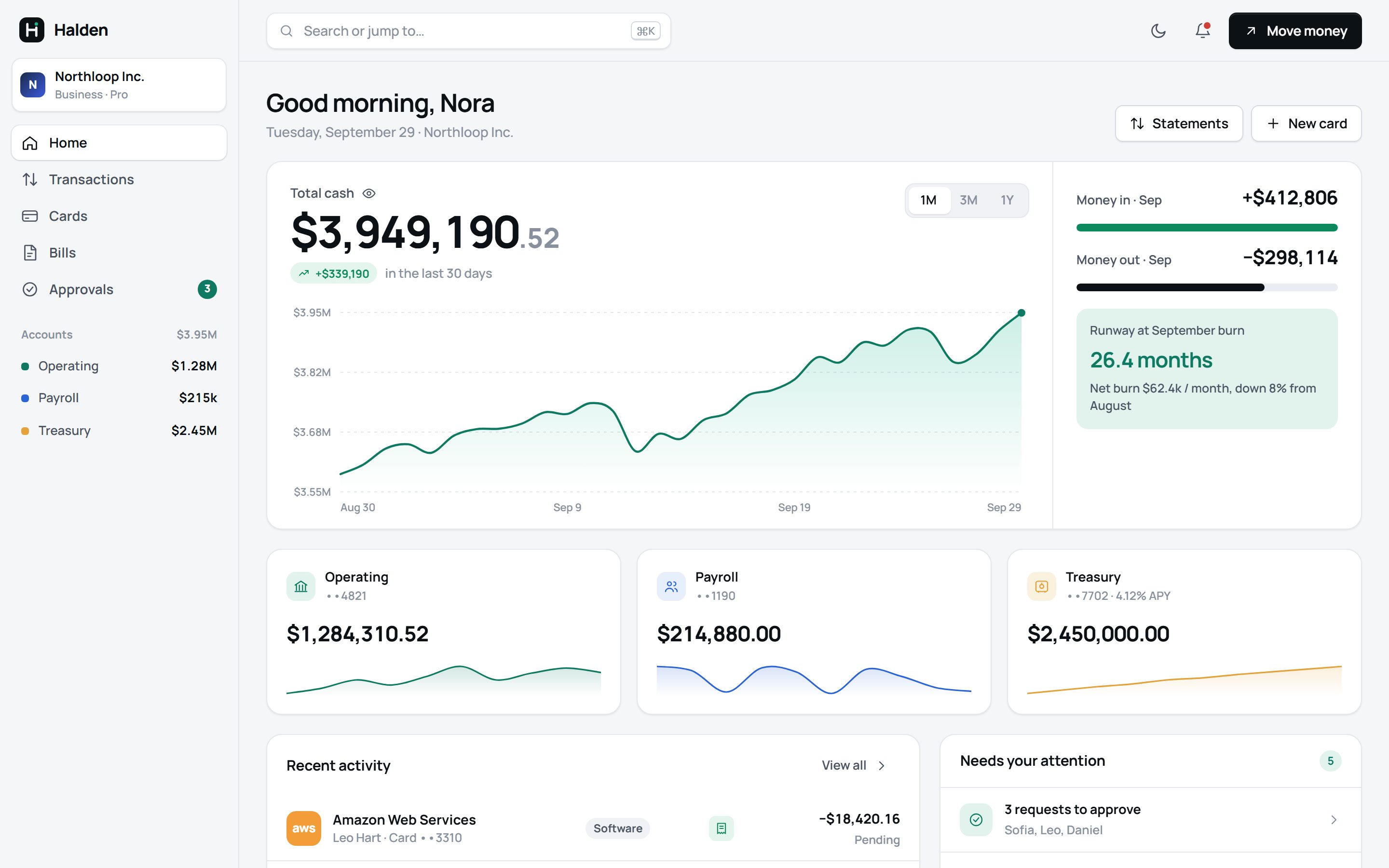Viewport: 1389px width, 868px height.
Task: Open the Cards section
Action: [119, 217]
